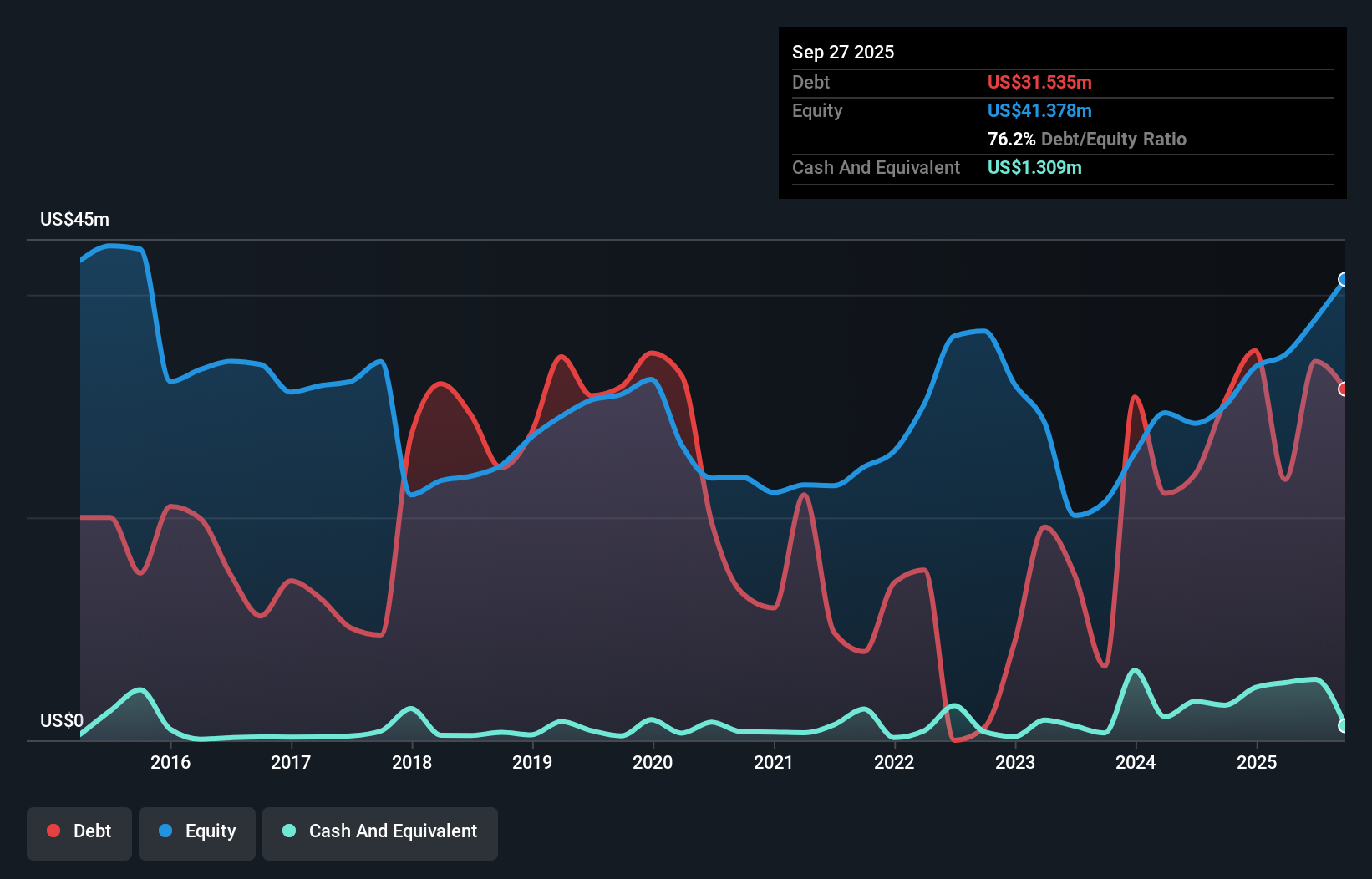Click the US$0 y-axis label
The width and height of the screenshot is (1372, 879).
[62, 720]
